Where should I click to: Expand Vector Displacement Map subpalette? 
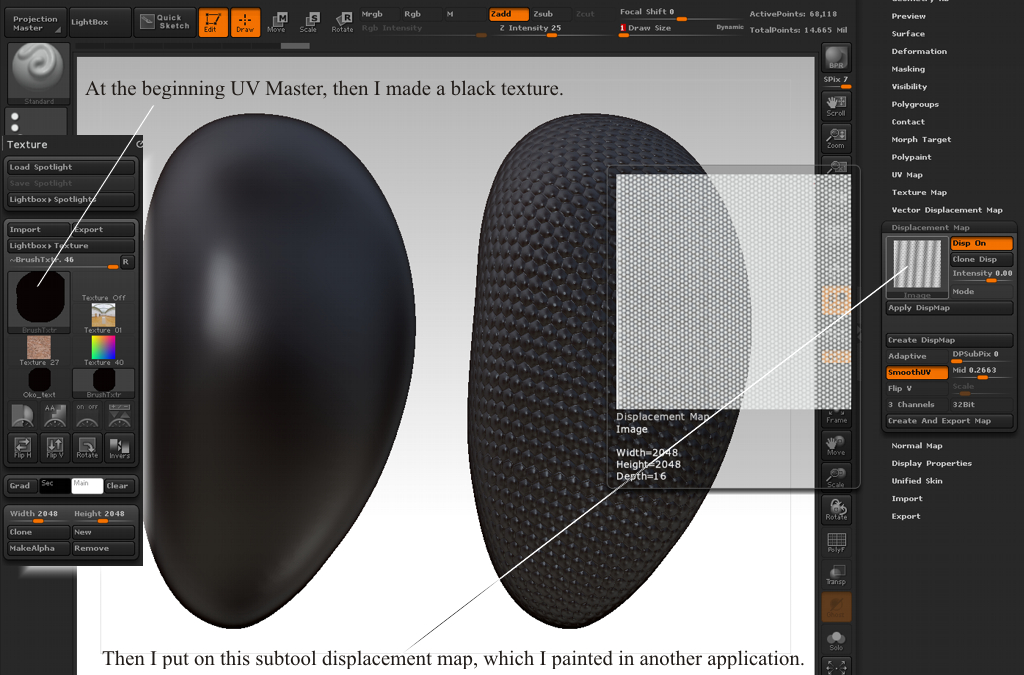click(x=947, y=210)
